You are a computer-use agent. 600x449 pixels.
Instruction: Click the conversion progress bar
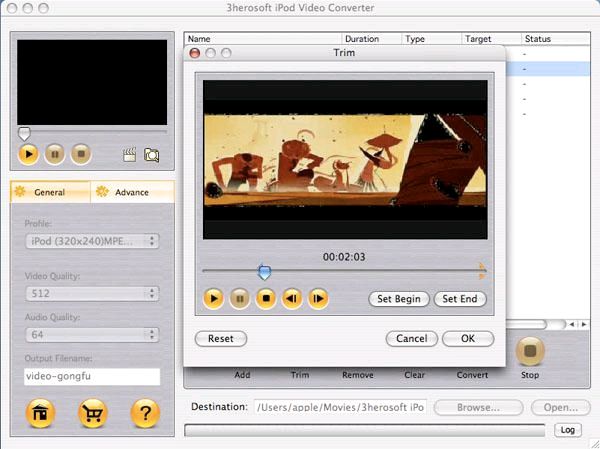coord(365,430)
